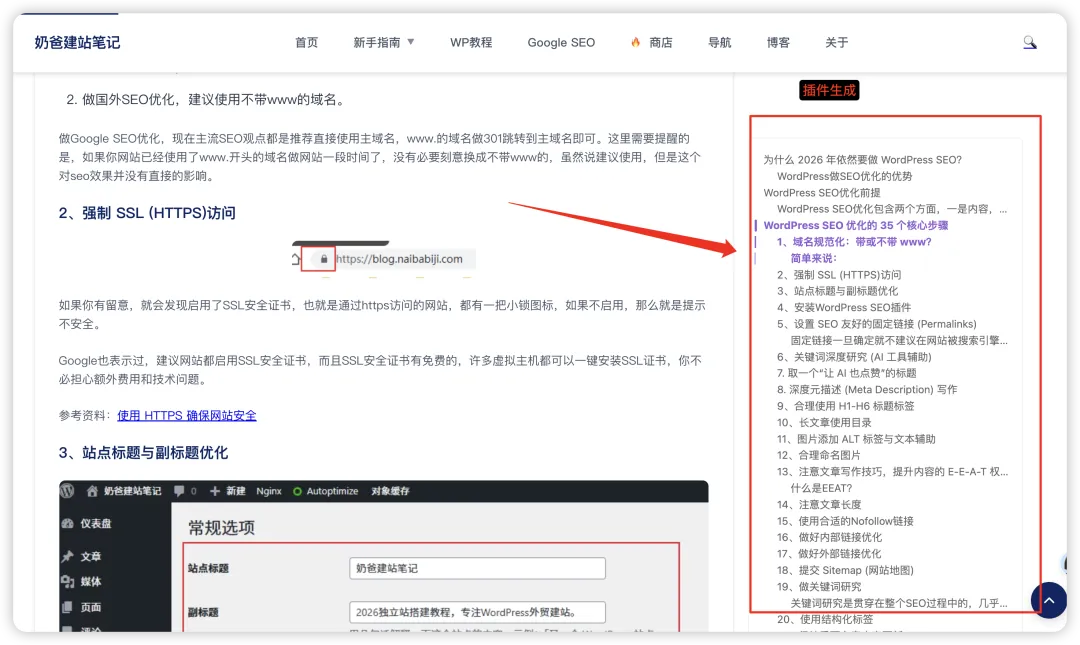Click the flame icon beside 商店
This screenshot has width=1080, height=645.
coord(635,43)
